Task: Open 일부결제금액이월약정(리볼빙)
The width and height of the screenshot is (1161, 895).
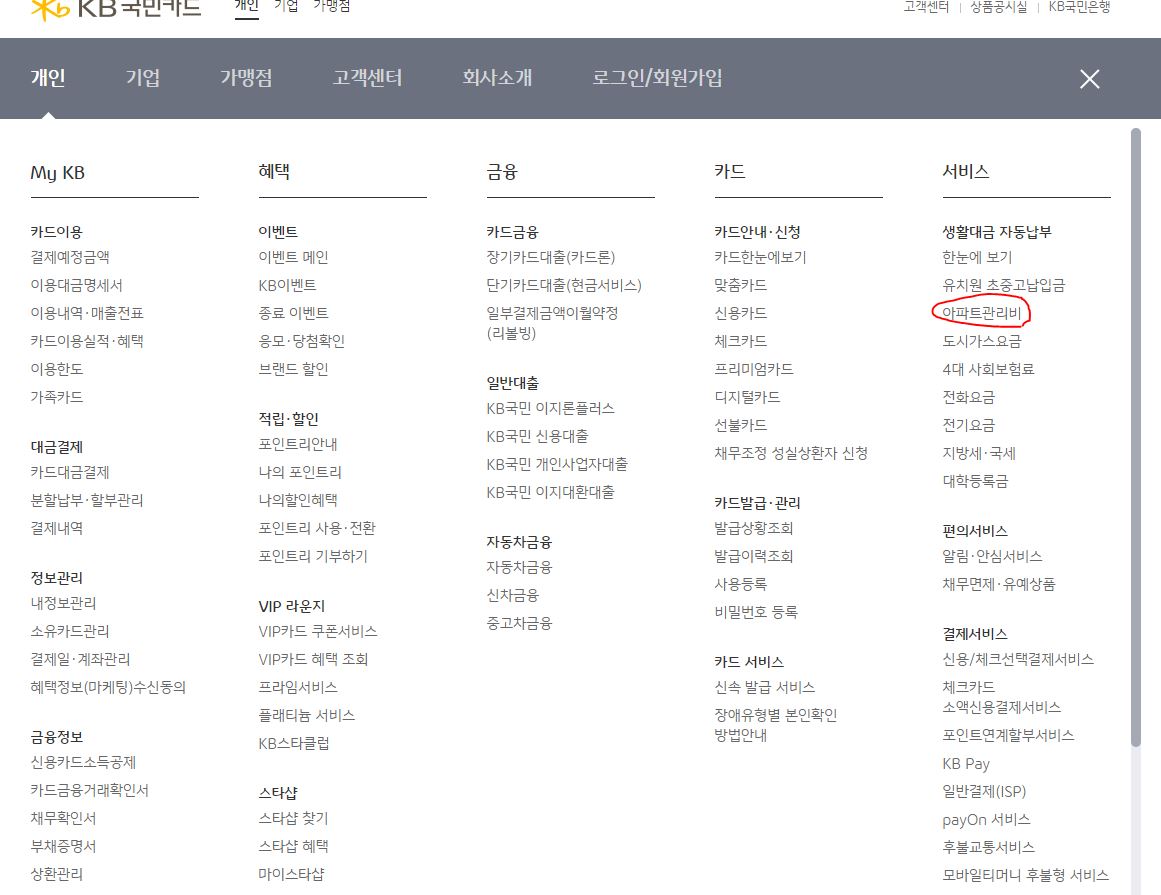Action: (552, 324)
